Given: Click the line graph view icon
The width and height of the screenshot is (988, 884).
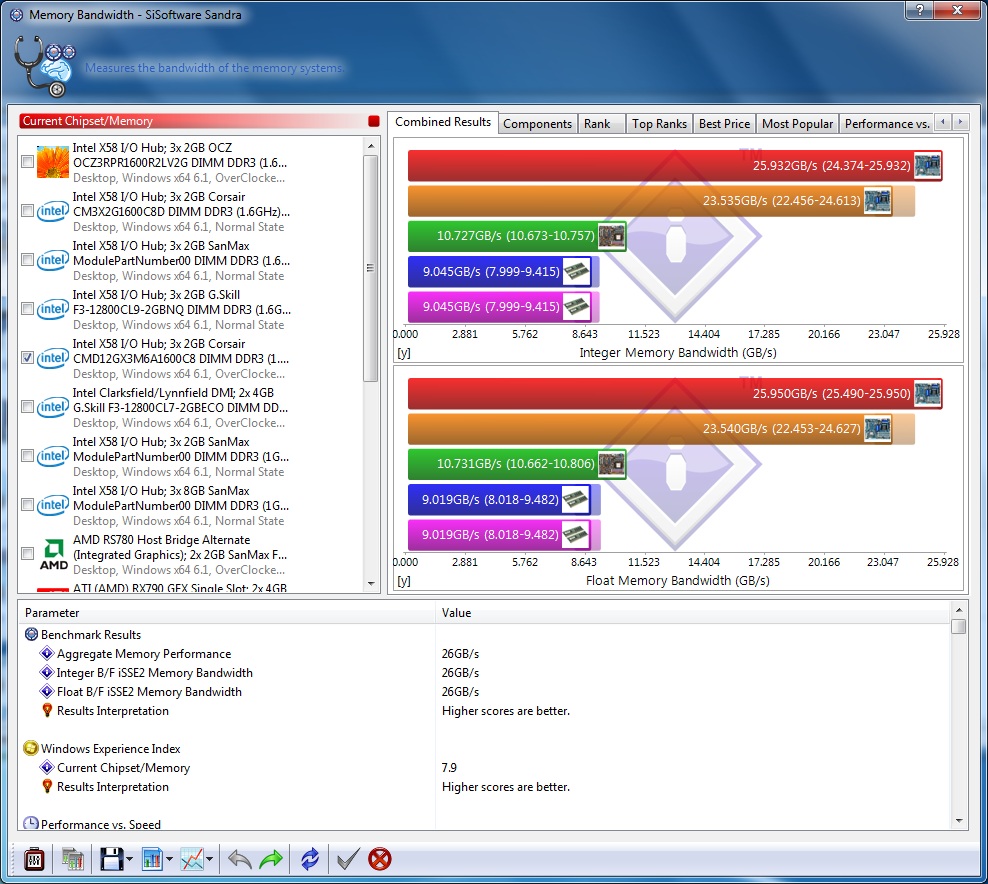Looking at the screenshot, I should [192, 859].
